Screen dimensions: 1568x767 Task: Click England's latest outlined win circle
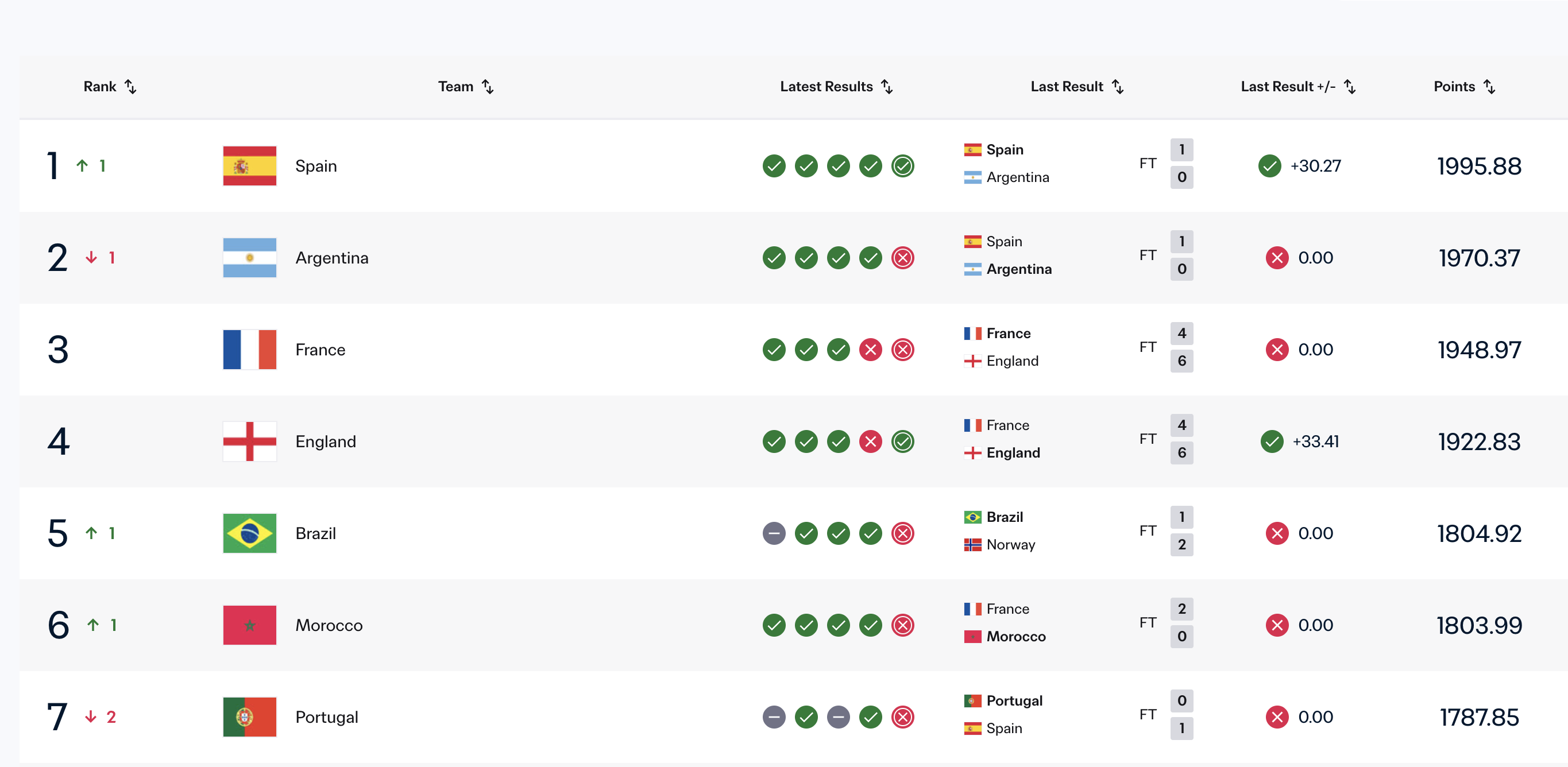click(x=903, y=441)
